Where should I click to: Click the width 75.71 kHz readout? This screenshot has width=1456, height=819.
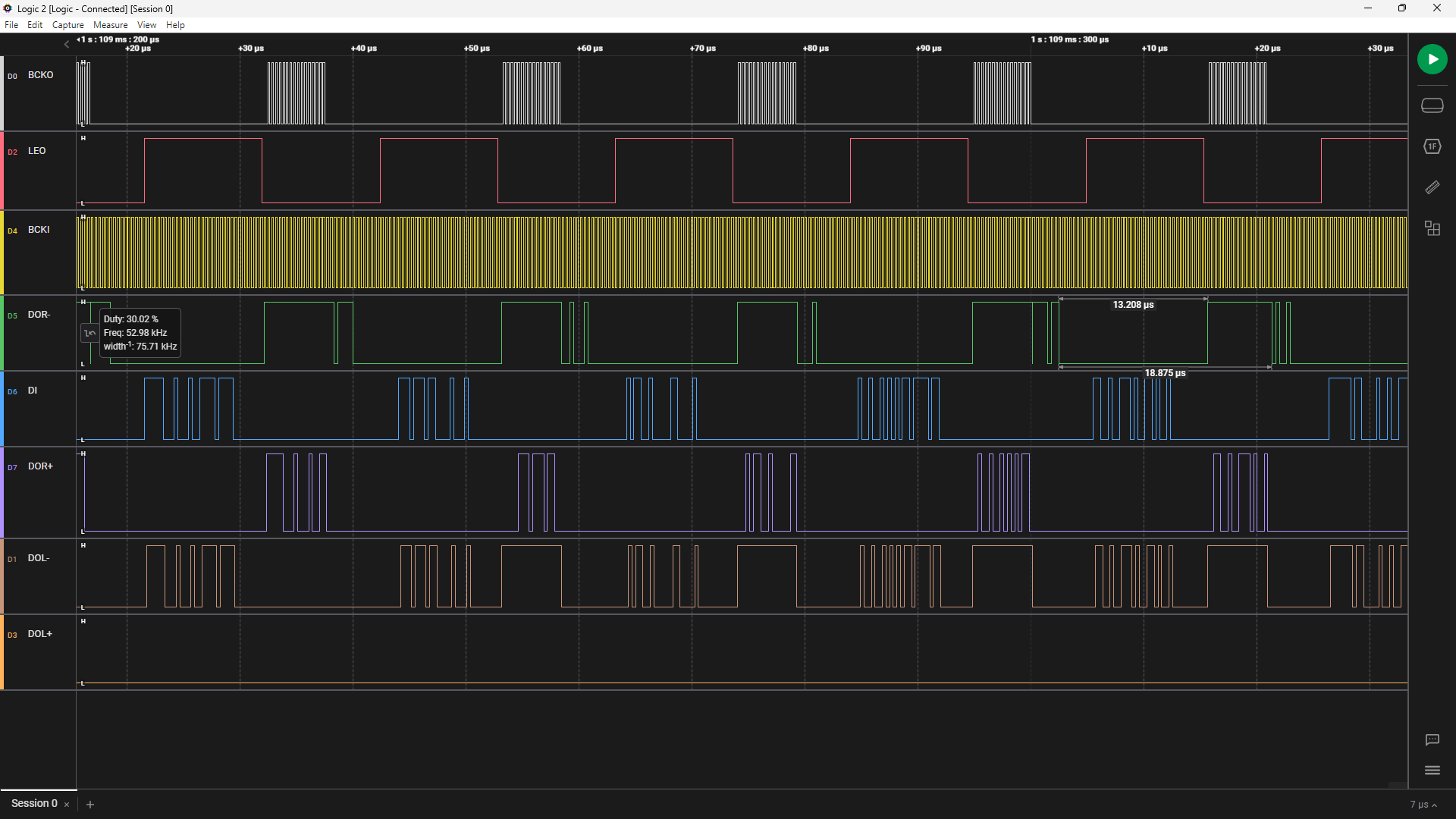tap(140, 347)
